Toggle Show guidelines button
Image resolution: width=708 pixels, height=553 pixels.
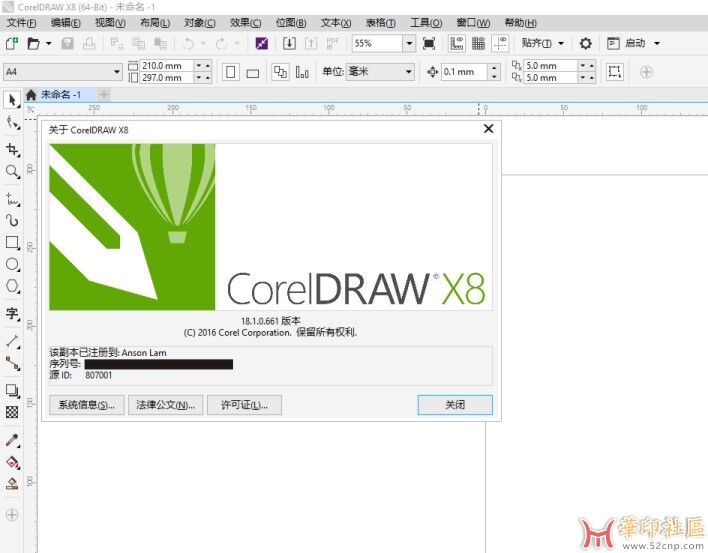[500, 43]
